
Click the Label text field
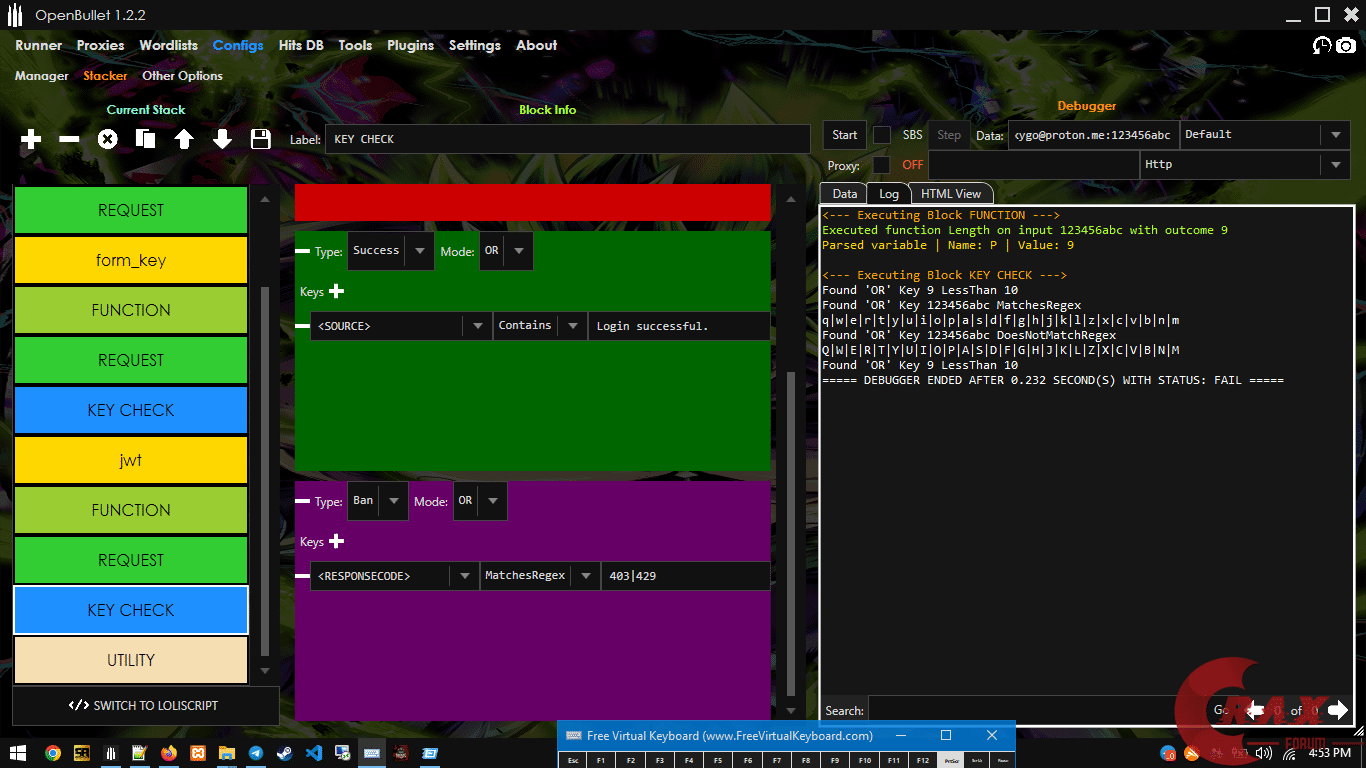(x=566, y=139)
